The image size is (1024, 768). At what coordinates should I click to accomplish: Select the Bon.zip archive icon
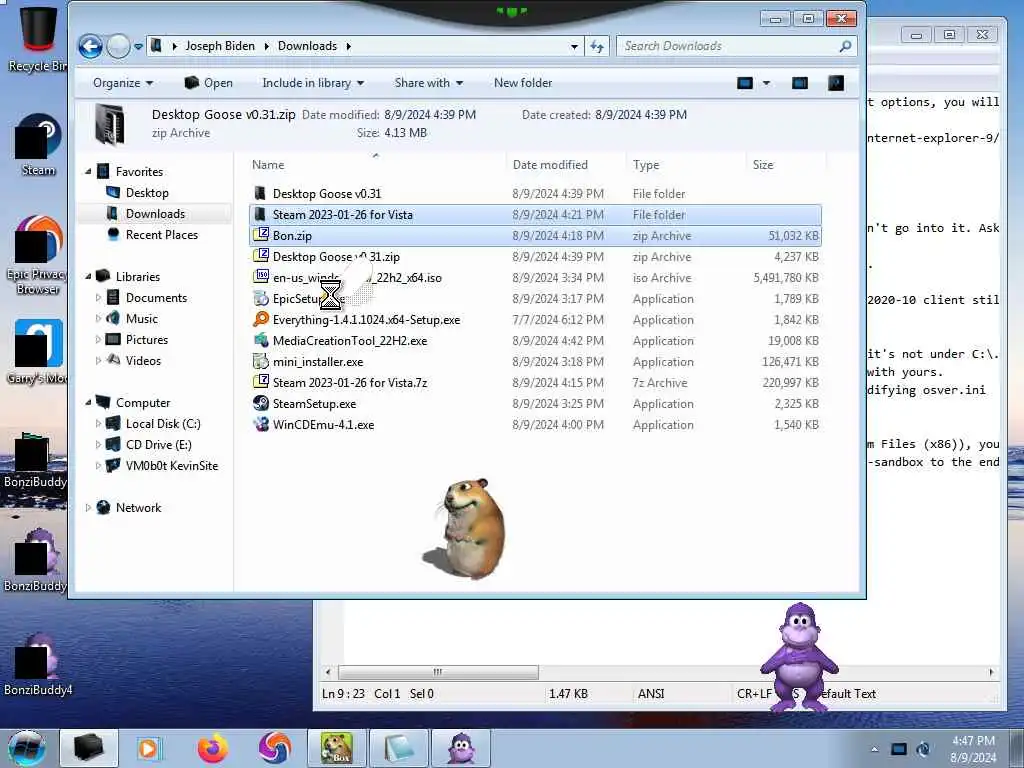point(261,235)
